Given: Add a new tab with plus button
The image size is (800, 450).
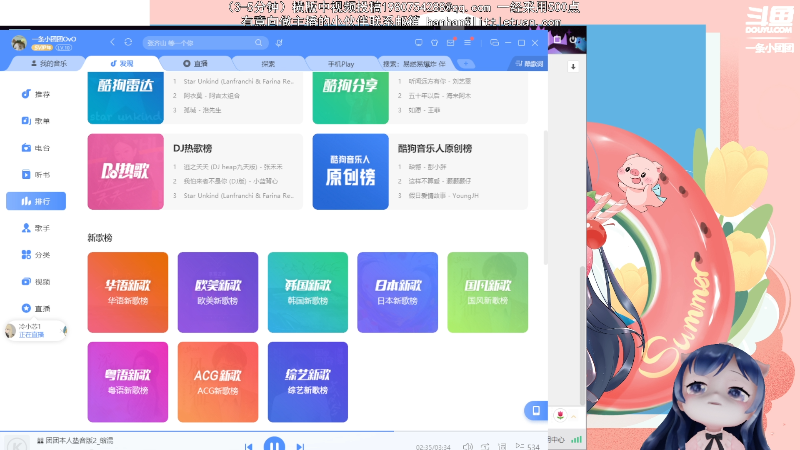Looking at the screenshot, I should tap(465, 64).
